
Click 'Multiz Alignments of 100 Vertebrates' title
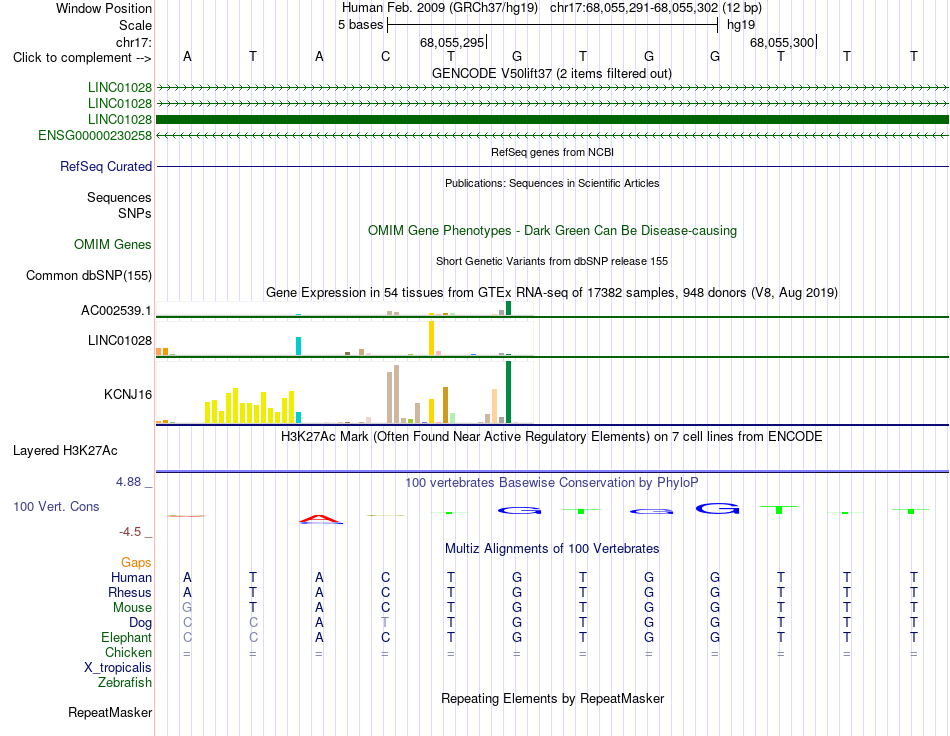point(552,549)
